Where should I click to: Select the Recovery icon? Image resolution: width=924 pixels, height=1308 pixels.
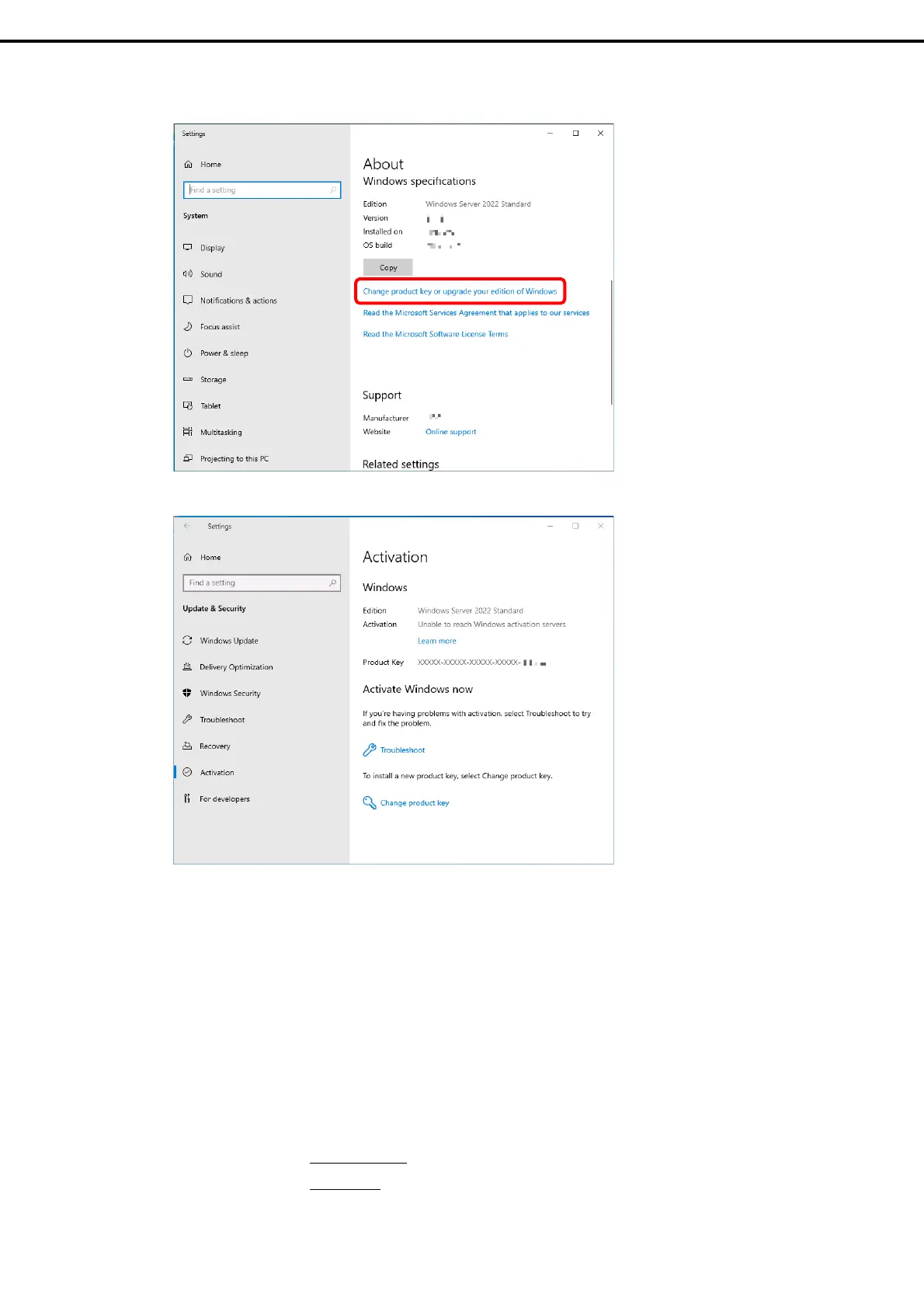point(187,746)
